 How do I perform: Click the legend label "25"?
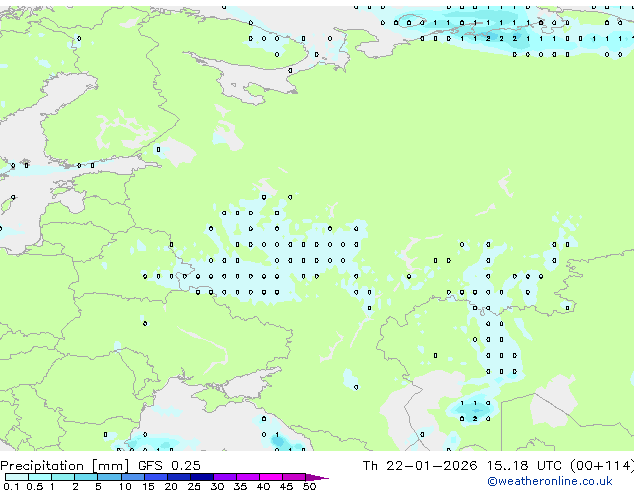coord(194,486)
